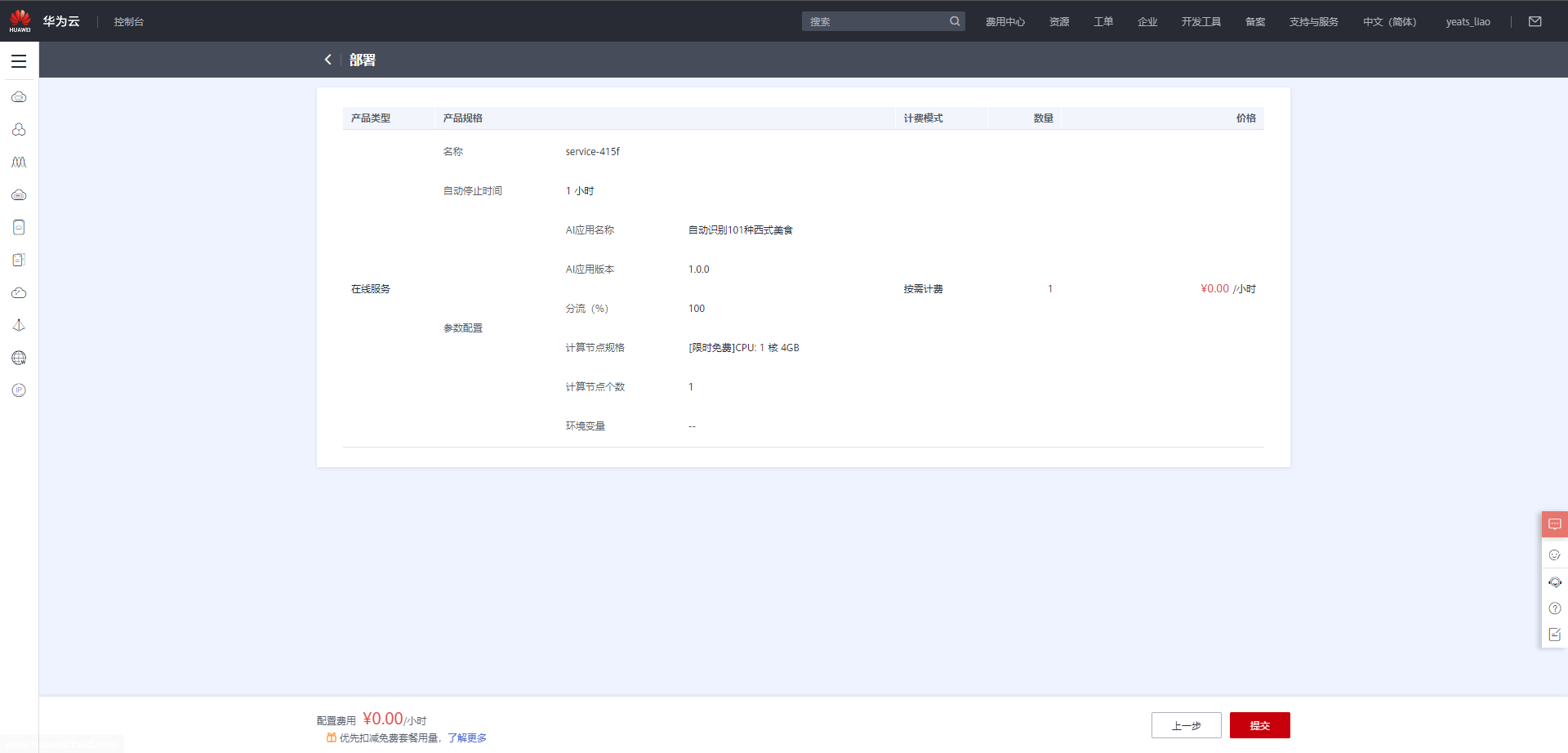Open the mail messages icon

[x=1535, y=21]
